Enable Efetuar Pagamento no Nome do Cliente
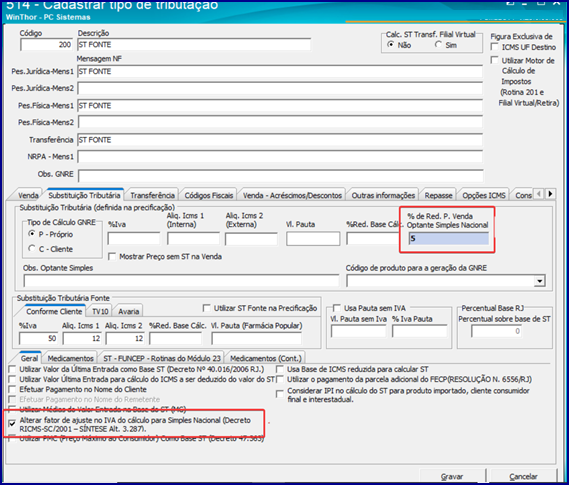This screenshot has width=569, height=485. (x=12, y=389)
